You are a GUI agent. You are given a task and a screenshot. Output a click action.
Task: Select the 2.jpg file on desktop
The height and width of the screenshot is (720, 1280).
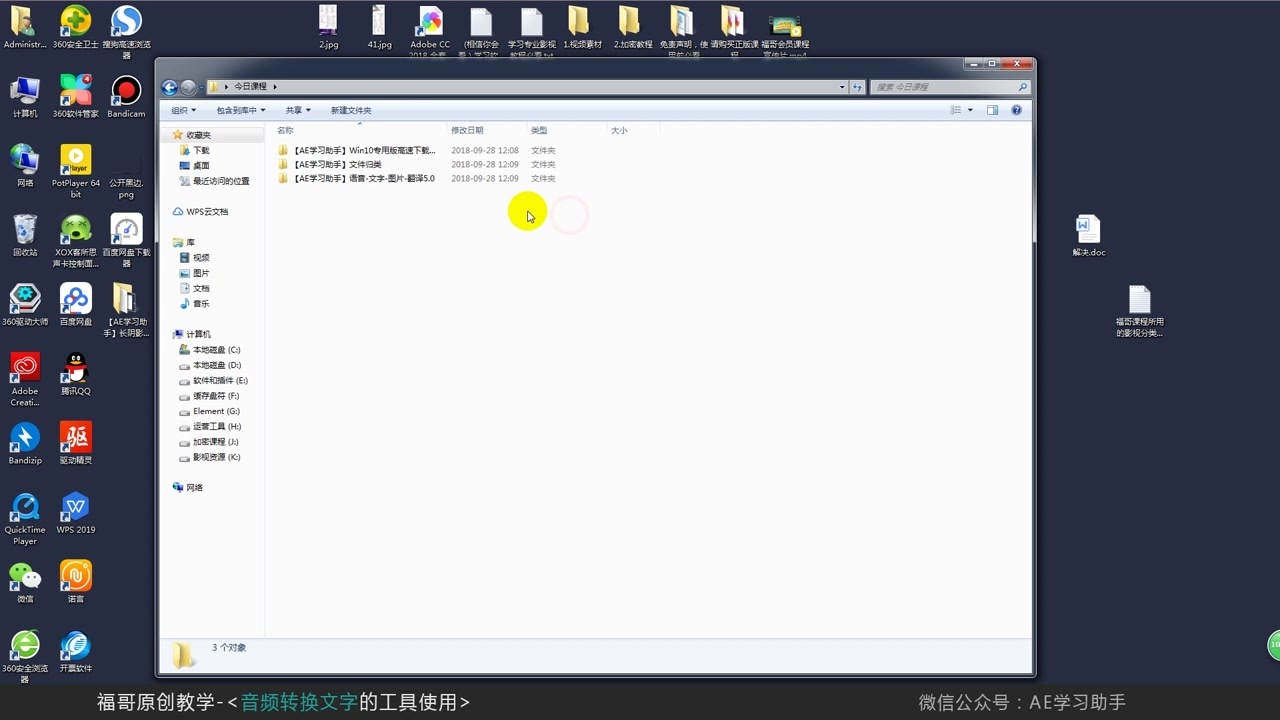pos(328,27)
